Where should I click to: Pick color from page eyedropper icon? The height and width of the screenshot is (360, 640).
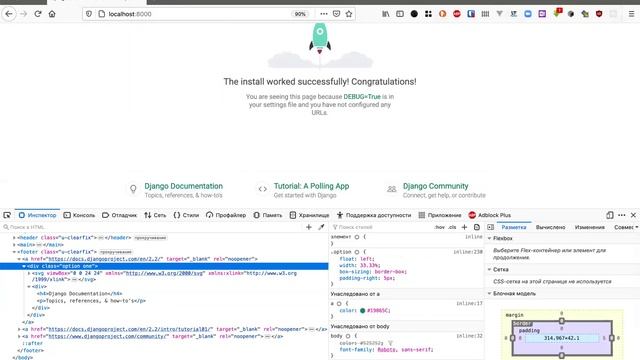(321, 227)
